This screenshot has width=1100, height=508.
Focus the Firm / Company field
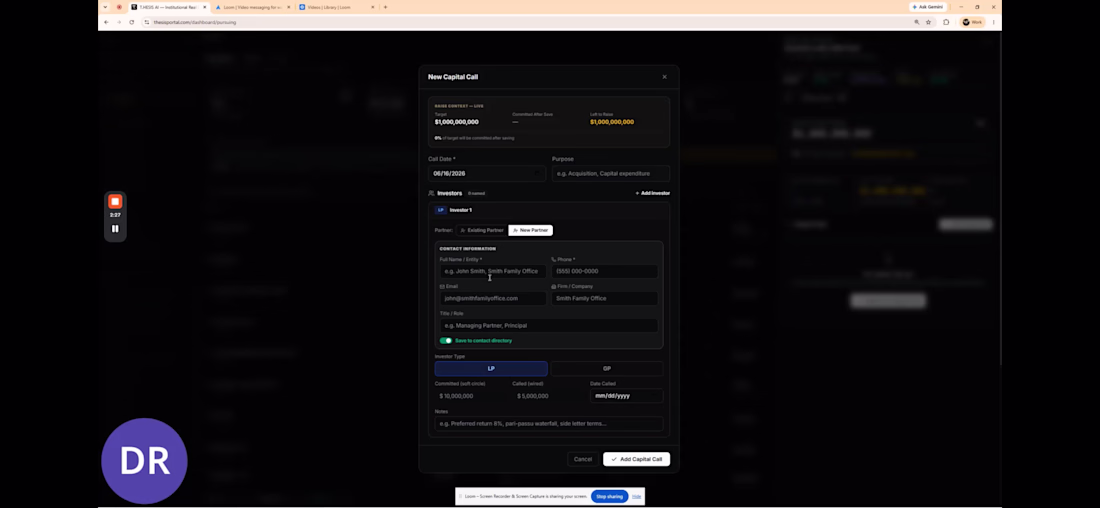(x=605, y=298)
